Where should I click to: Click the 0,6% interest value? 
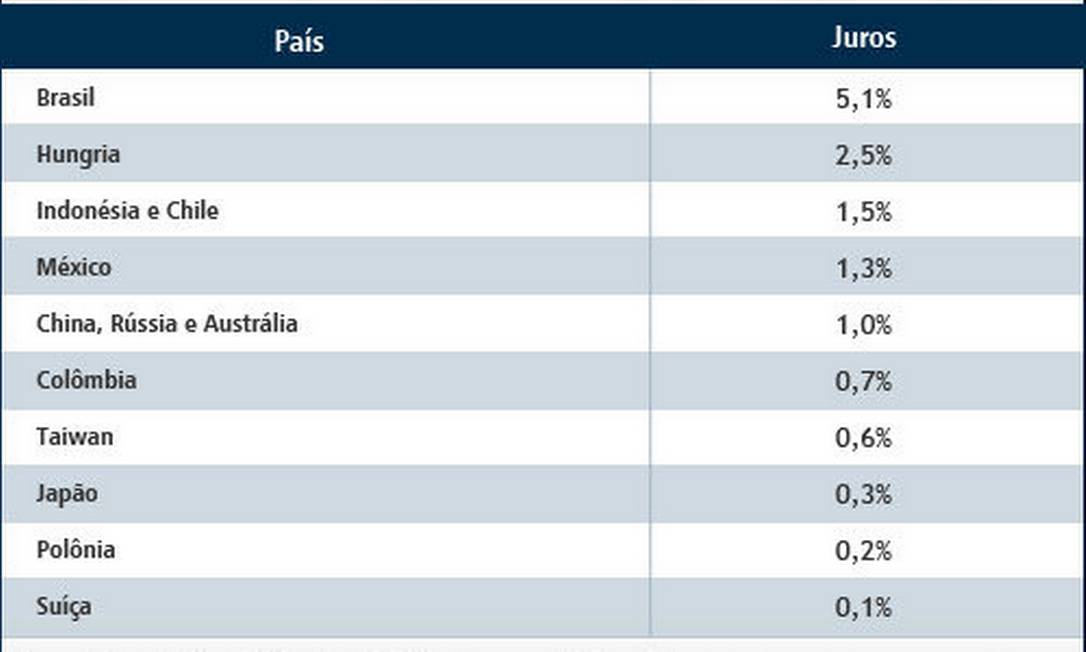tap(864, 438)
